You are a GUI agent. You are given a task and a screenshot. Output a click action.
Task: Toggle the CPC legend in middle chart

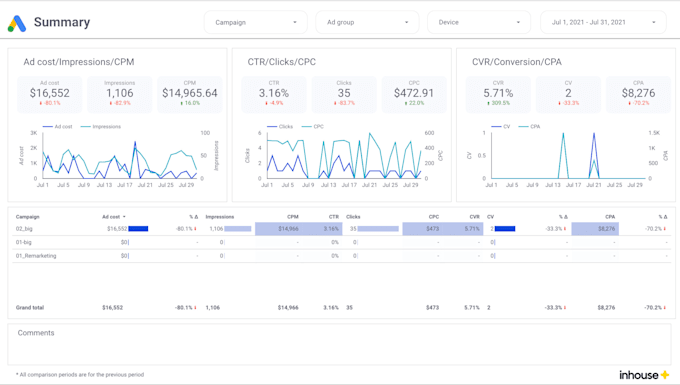point(313,127)
